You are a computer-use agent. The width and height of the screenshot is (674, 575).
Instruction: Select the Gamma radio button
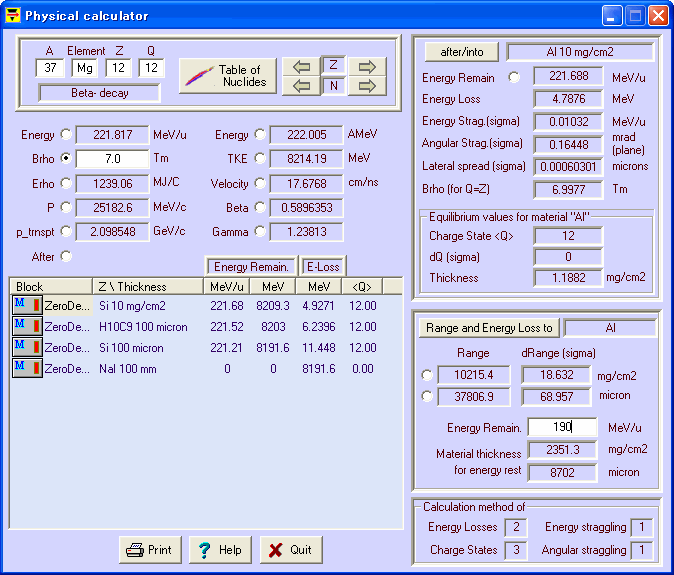coord(260,231)
